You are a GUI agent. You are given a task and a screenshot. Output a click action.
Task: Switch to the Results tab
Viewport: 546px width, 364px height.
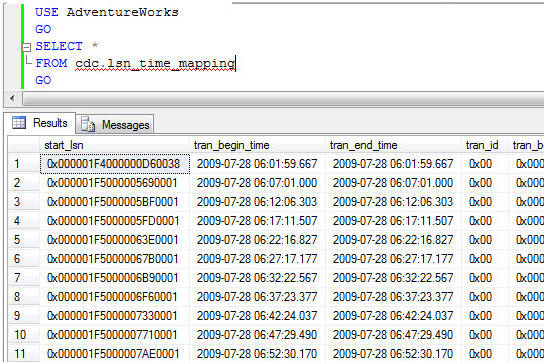pyautogui.click(x=40, y=123)
